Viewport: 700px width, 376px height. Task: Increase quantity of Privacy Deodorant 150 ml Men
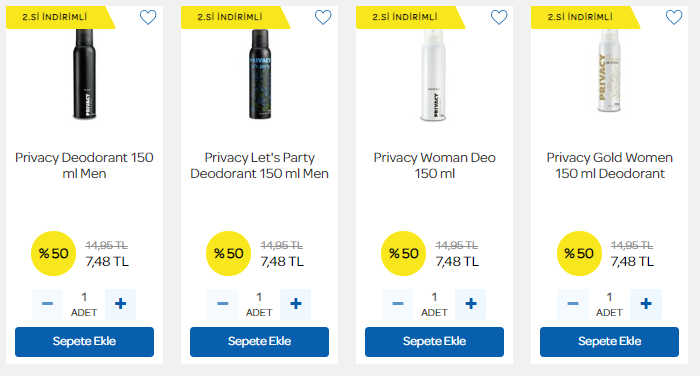[x=121, y=304]
